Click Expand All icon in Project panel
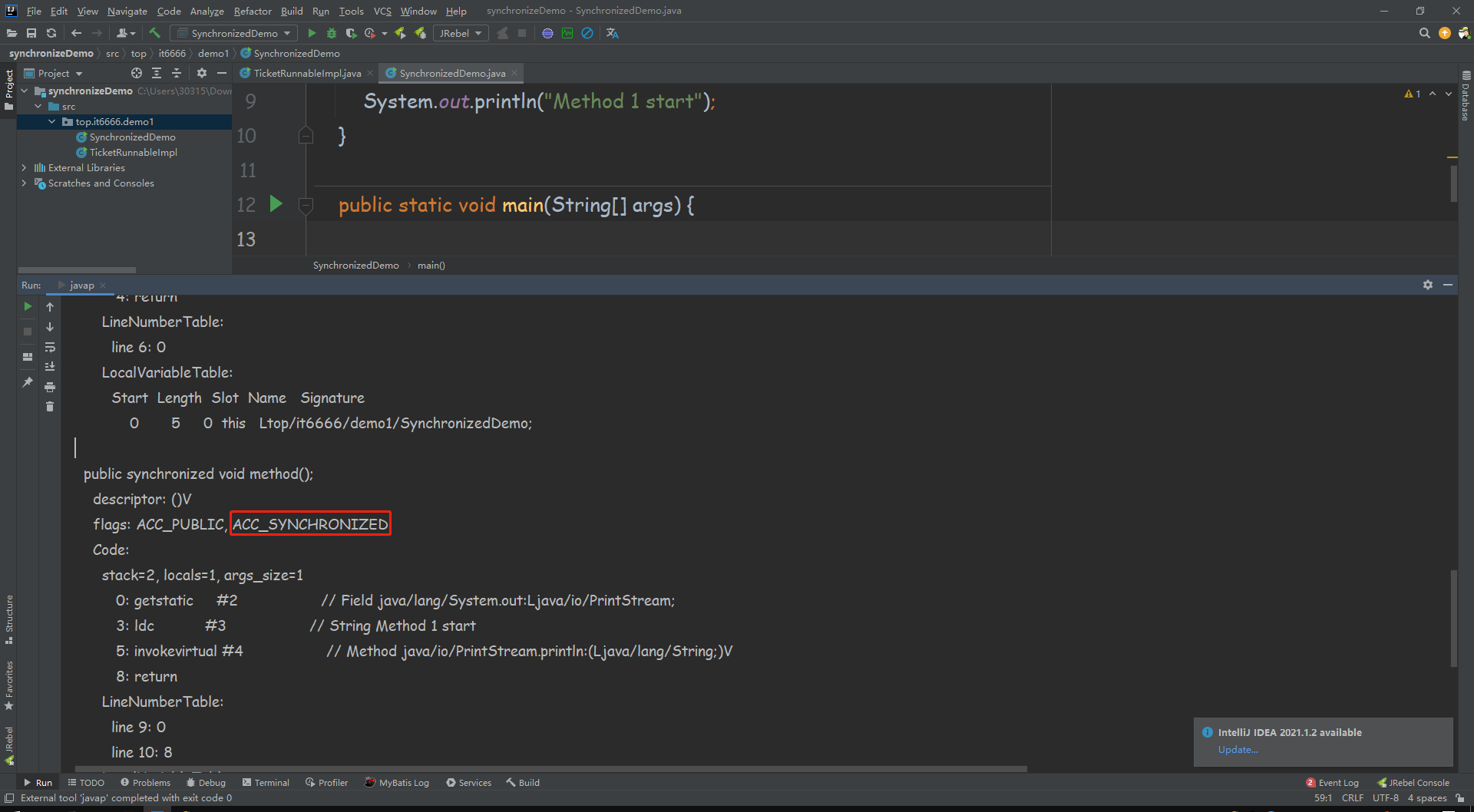The image size is (1474, 812). pos(157,73)
